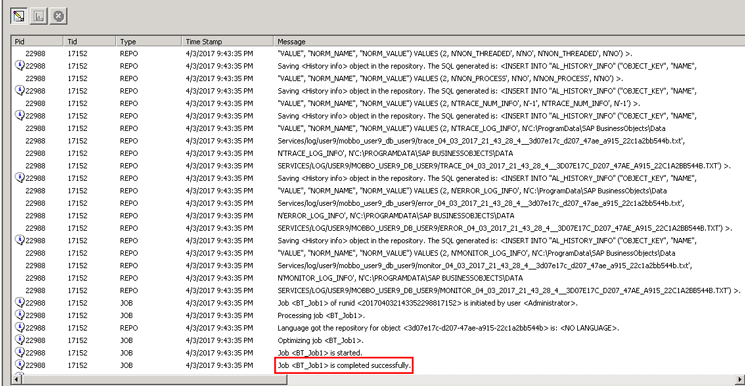Click JOB type cell in 'Optimizing job' row
This screenshot has width=745, height=386.
click(126, 340)
